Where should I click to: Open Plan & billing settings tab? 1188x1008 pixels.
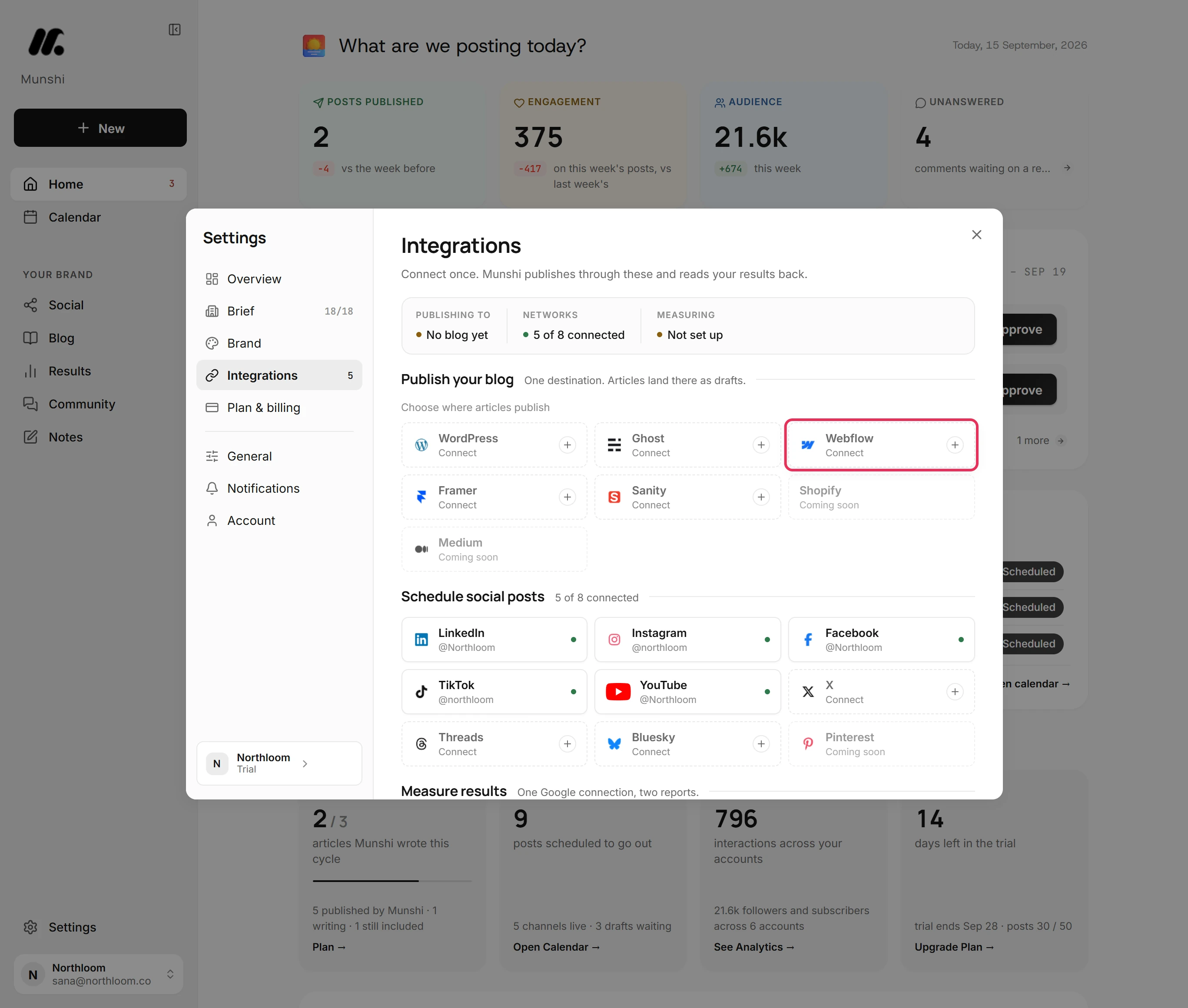click(279, 408)
